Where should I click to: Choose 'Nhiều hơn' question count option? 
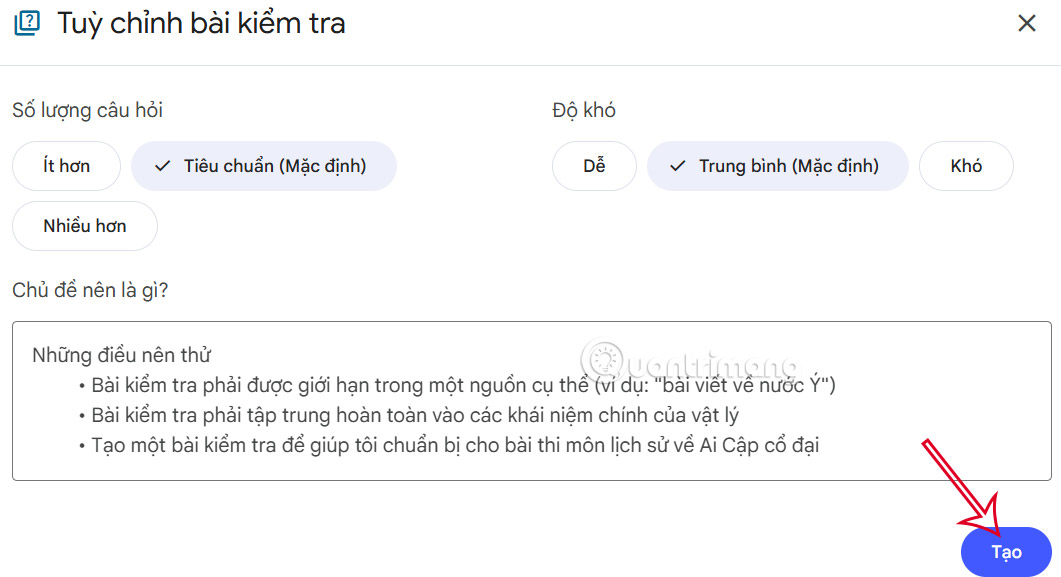(84, 226)
